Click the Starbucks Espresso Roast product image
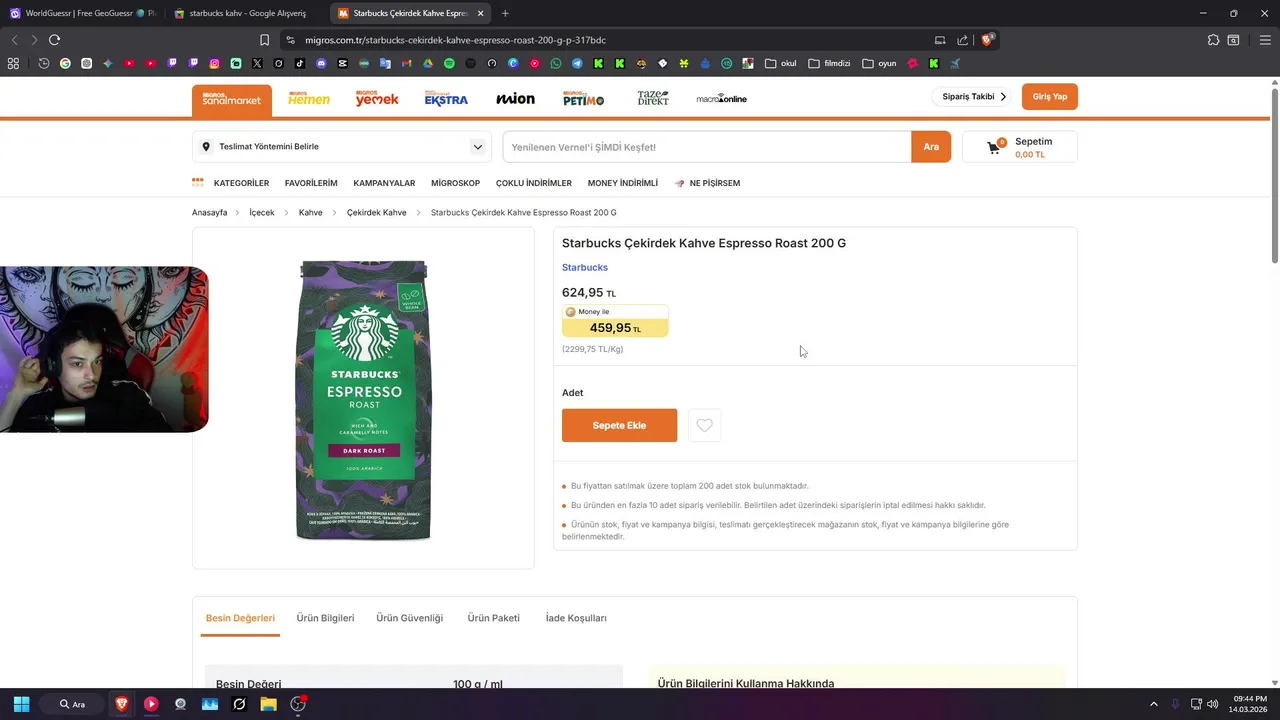 (x=363, y=400)
